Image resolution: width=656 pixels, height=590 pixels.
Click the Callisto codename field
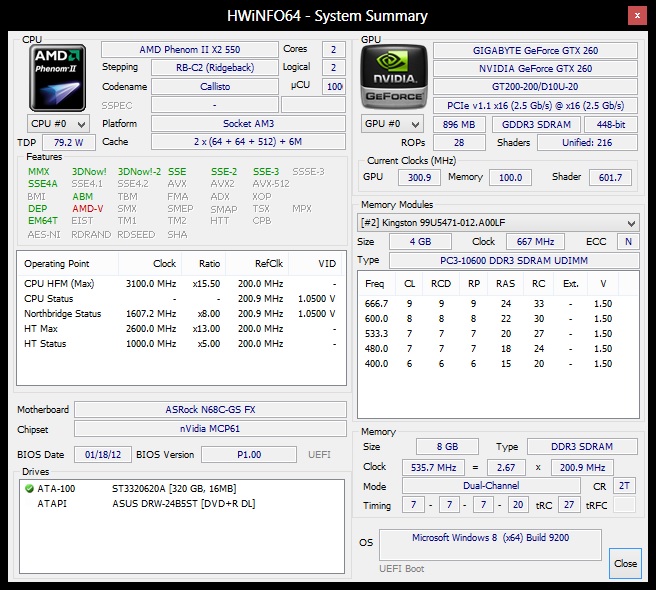(215, 87)
